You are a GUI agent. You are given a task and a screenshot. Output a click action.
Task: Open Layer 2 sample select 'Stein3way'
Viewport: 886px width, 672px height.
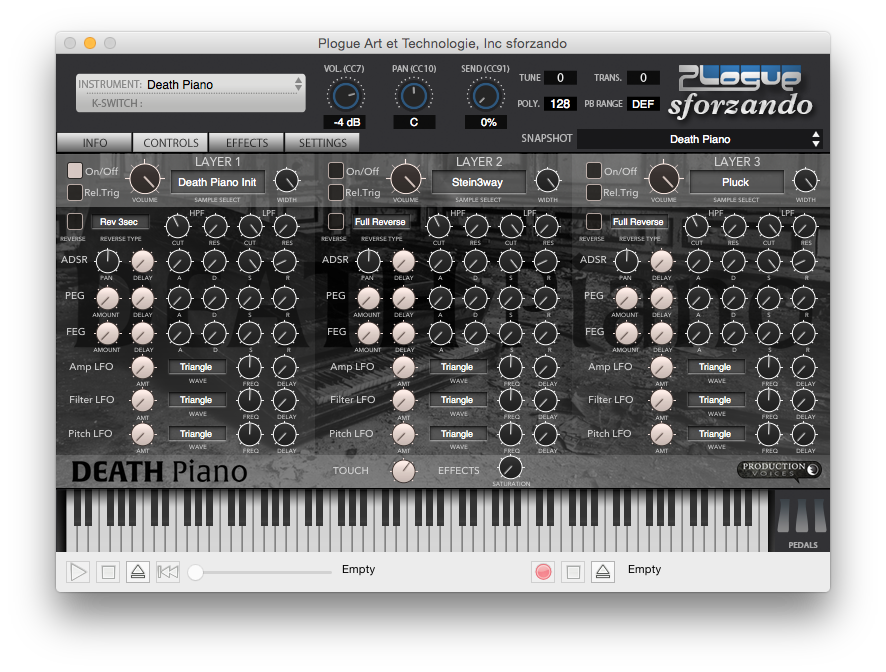pyautogui.click(x=478, y=182)
